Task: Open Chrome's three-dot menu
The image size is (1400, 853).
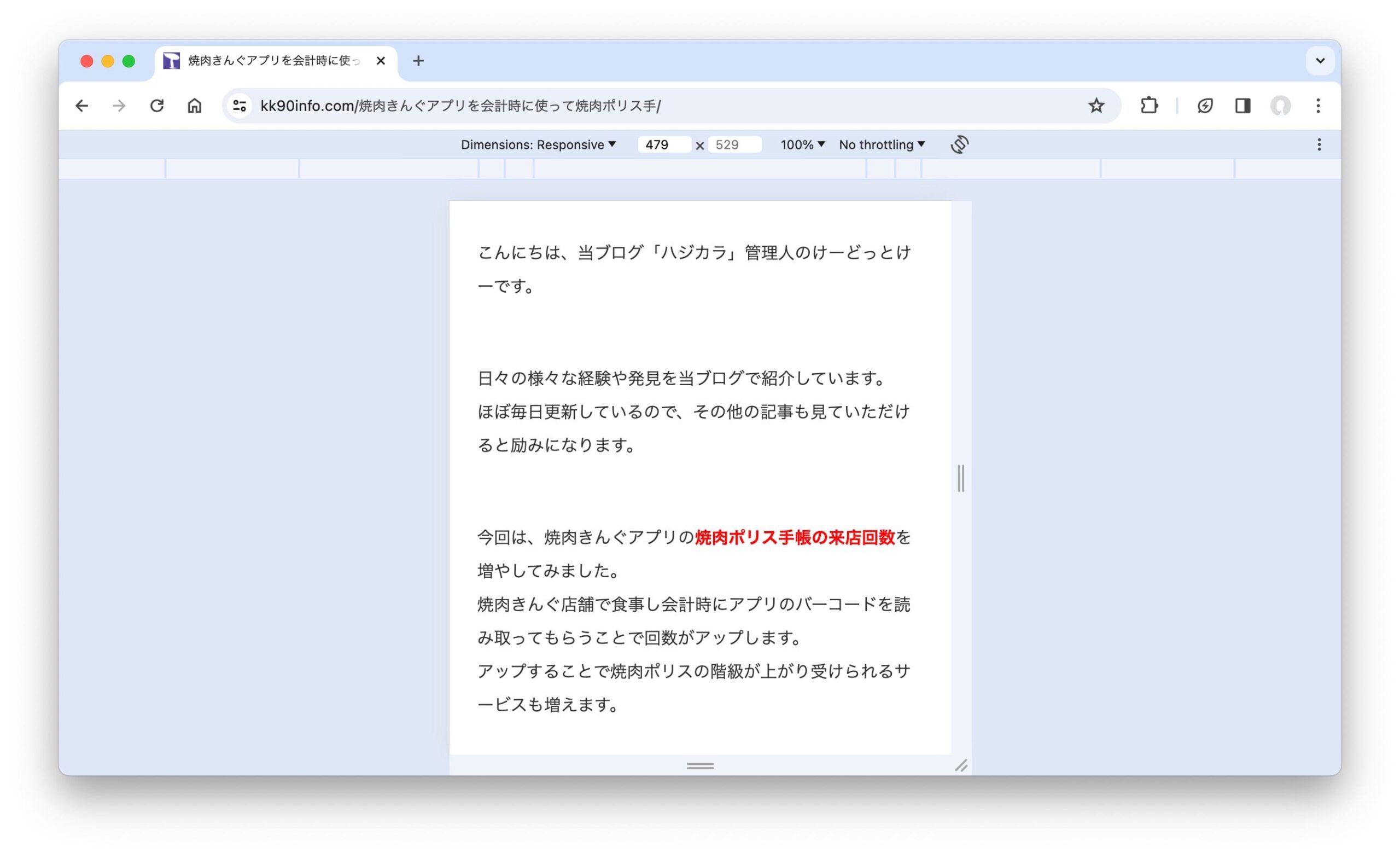Action: click(x=1318, y=106)
